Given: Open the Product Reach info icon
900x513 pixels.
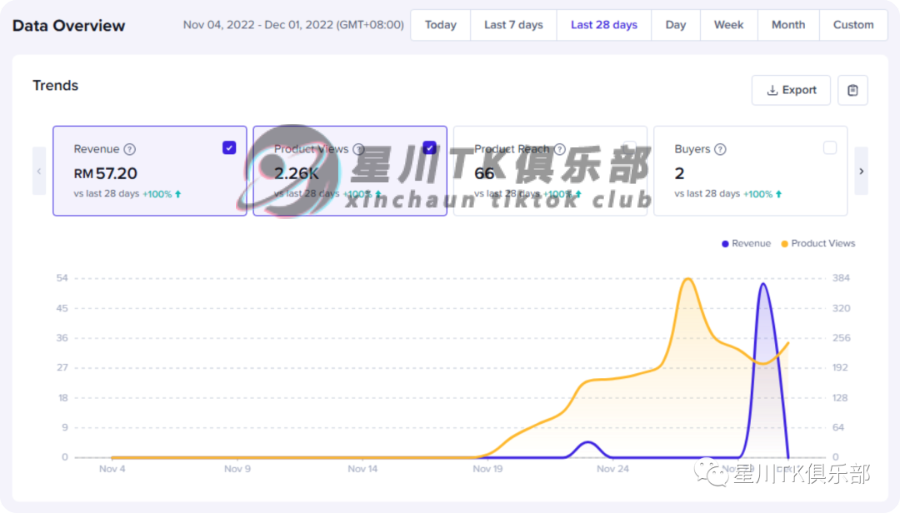Looking at the screenshot, I should (560, 149).
